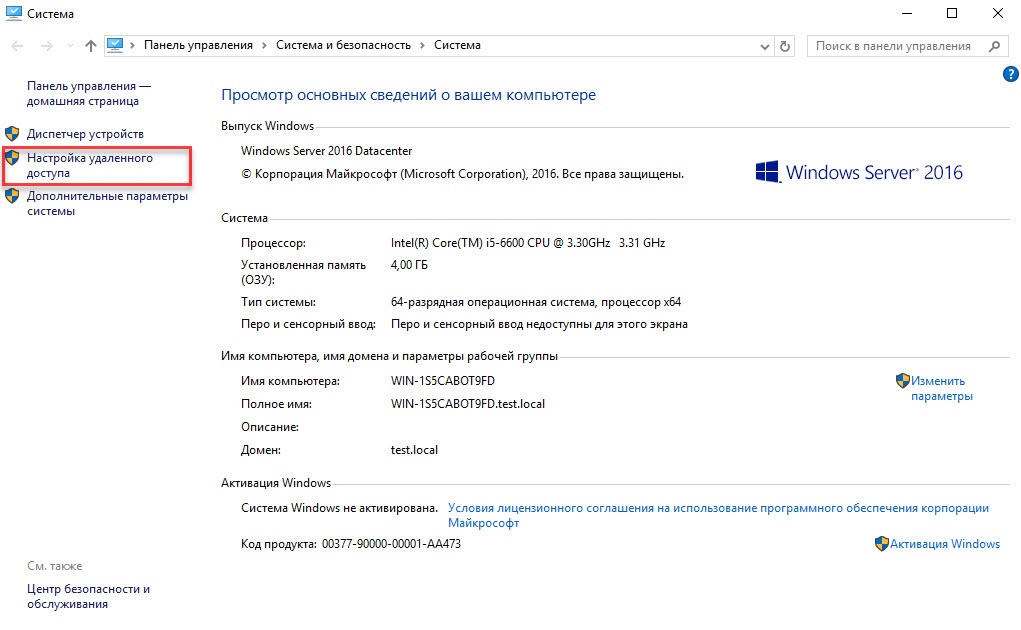Image resolution: width=1021 pixels, height=630 pixels.
Task: Click product code '00377-90000-00001-AA473'
Action: point(391,543)
